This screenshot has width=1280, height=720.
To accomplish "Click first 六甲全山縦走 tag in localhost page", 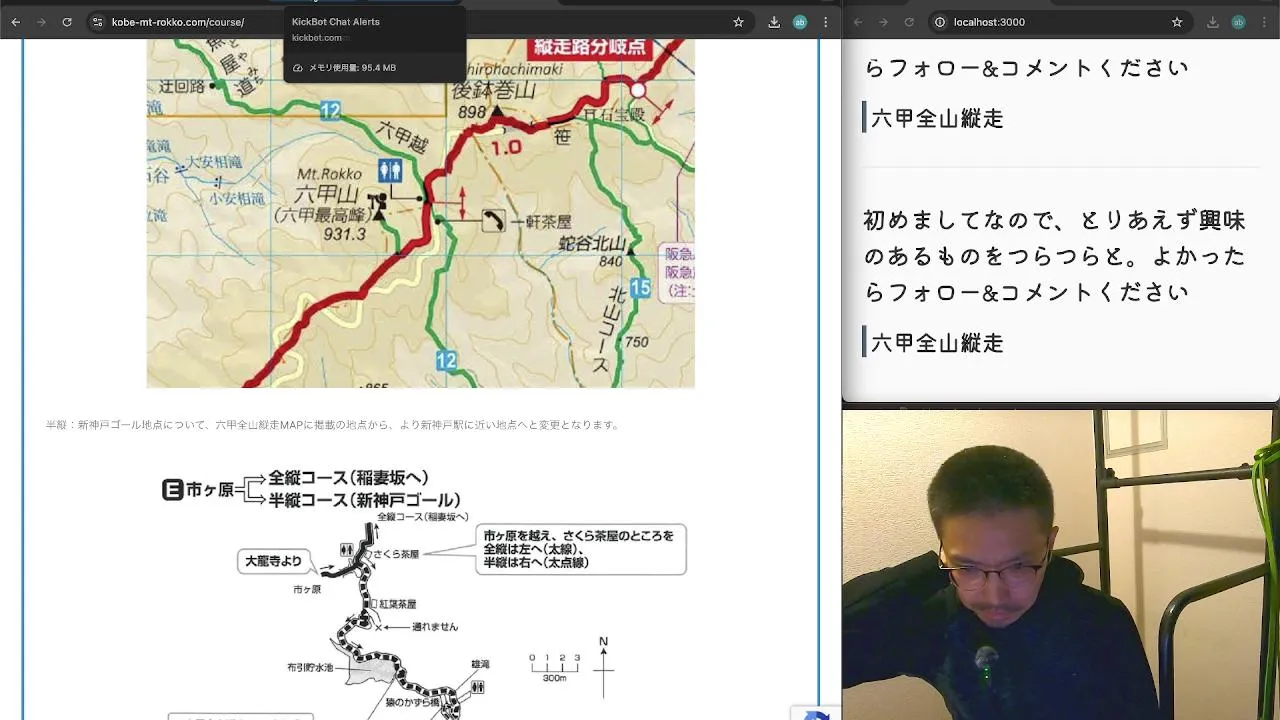I will 936,118.
